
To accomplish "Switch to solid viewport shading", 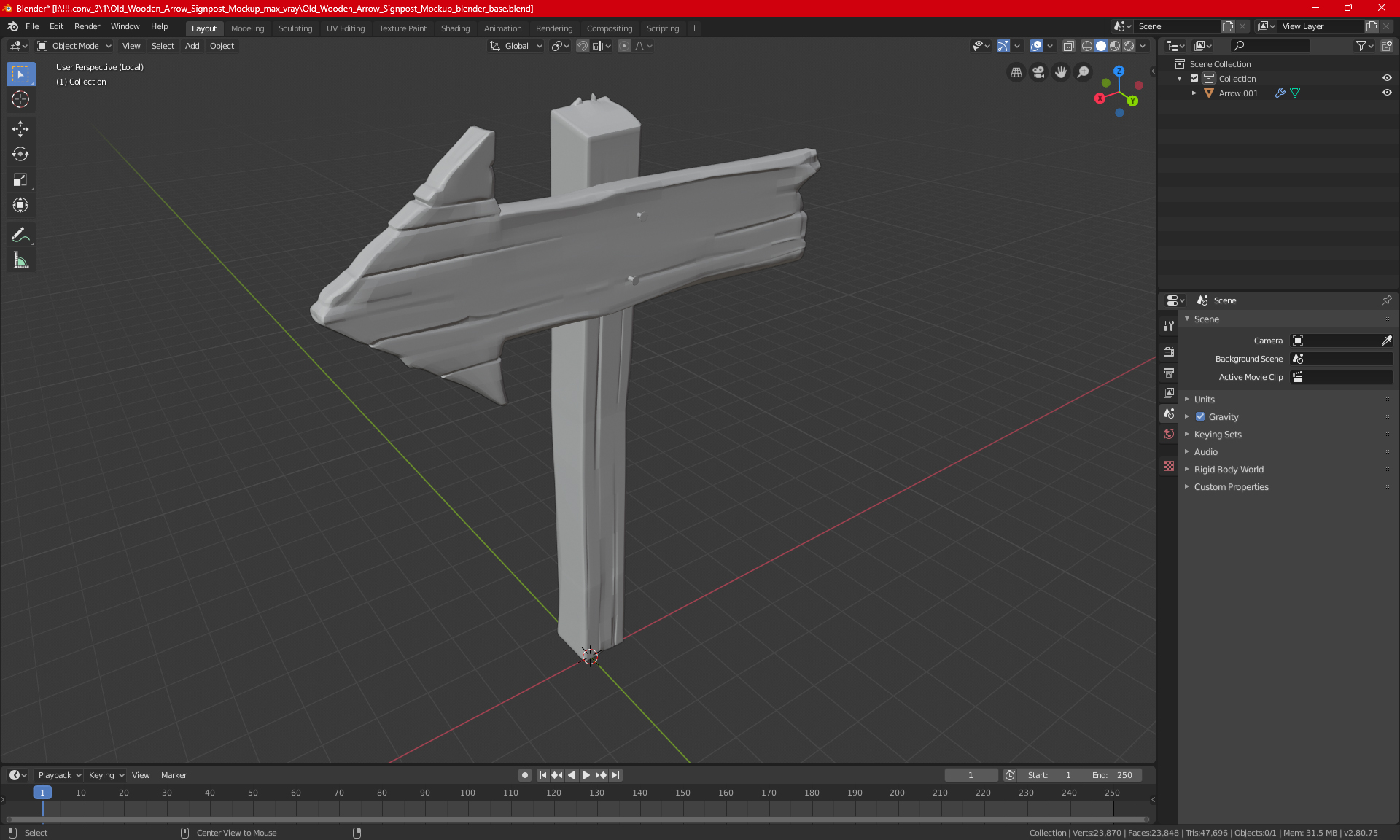I will 1101,46.
